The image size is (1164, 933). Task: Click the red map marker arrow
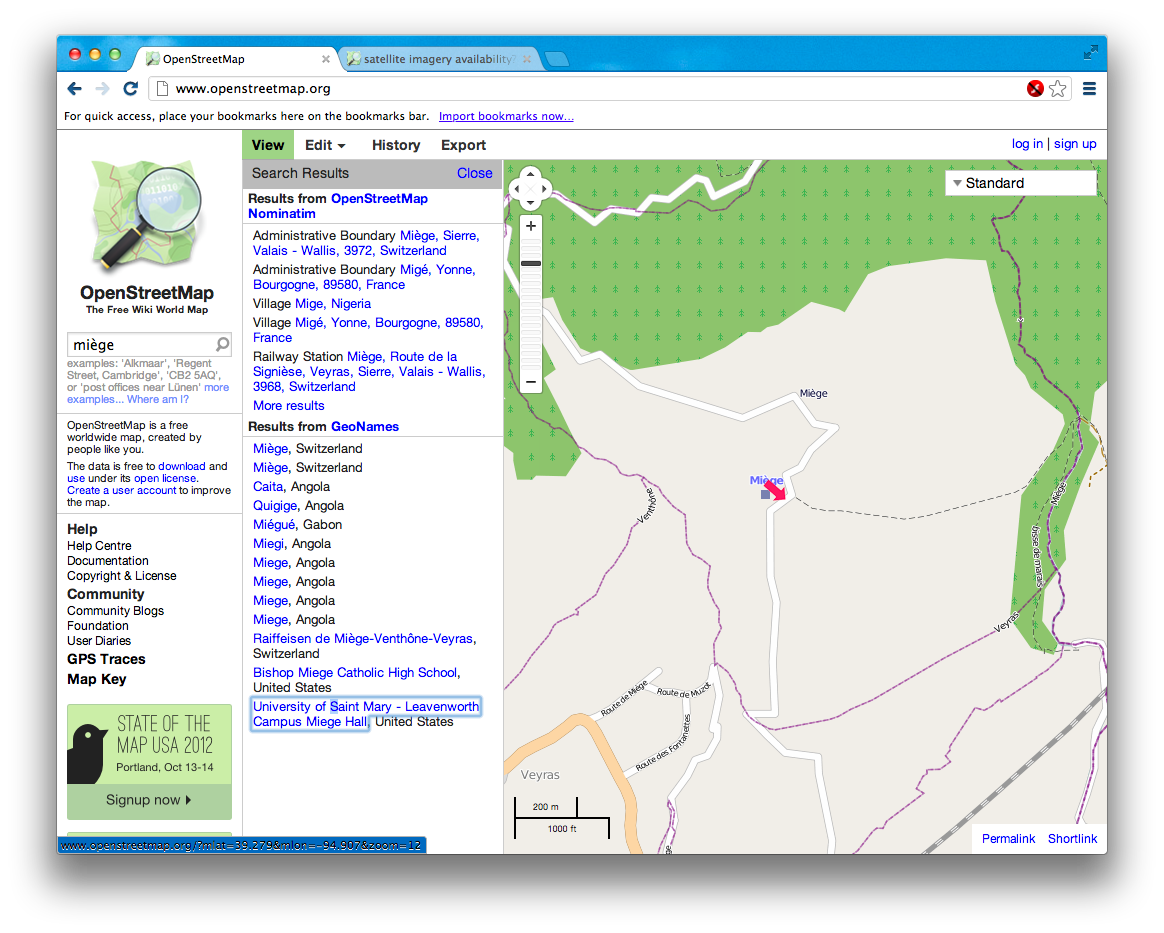776,489
